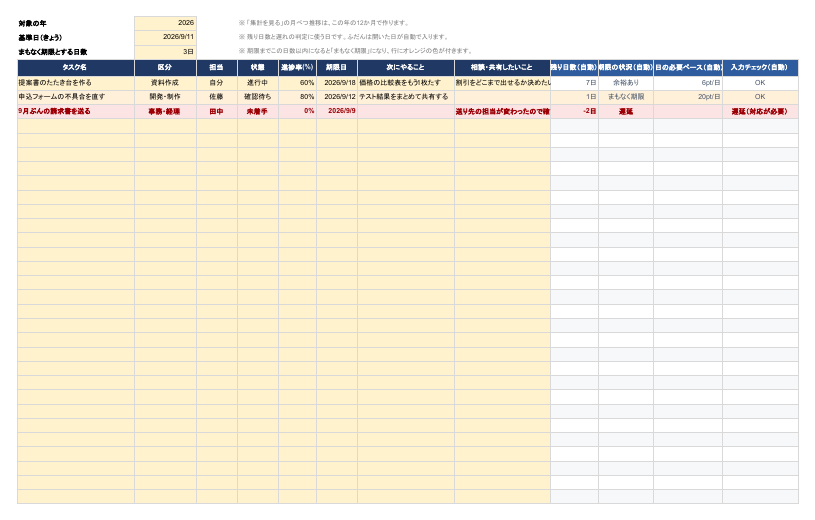Viewport: 815px width, 520px height.
Task: Select the 対象の年 value cell showing 2026
Action: (165, 23)
